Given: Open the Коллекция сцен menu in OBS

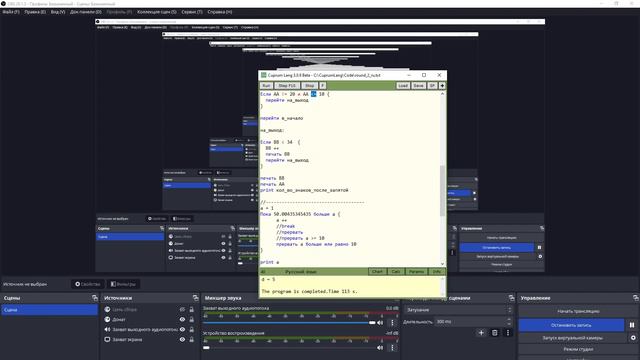Looking at the screenshot, I should [x=157, y=12].
